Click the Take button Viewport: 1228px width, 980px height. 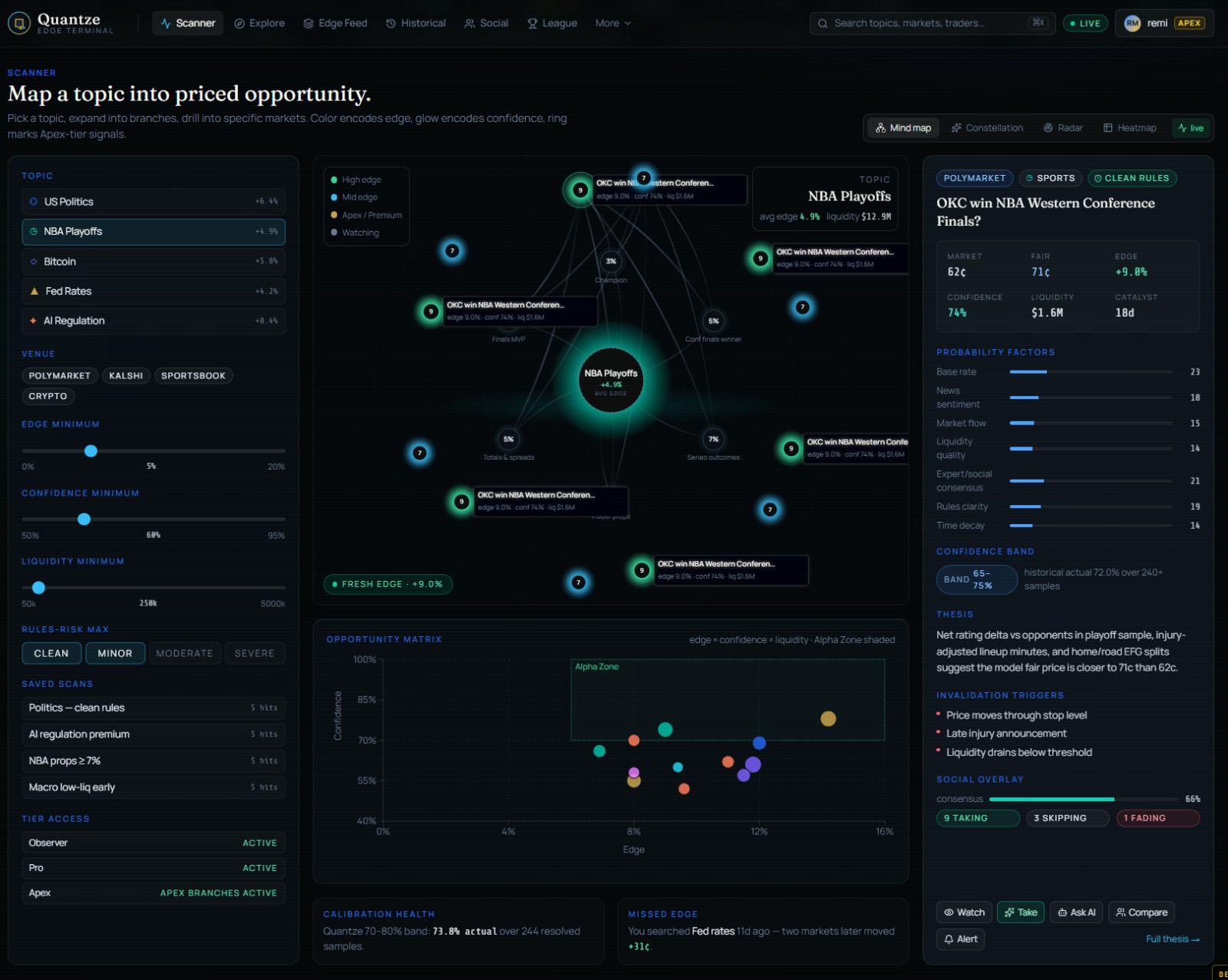[1021, 913]
